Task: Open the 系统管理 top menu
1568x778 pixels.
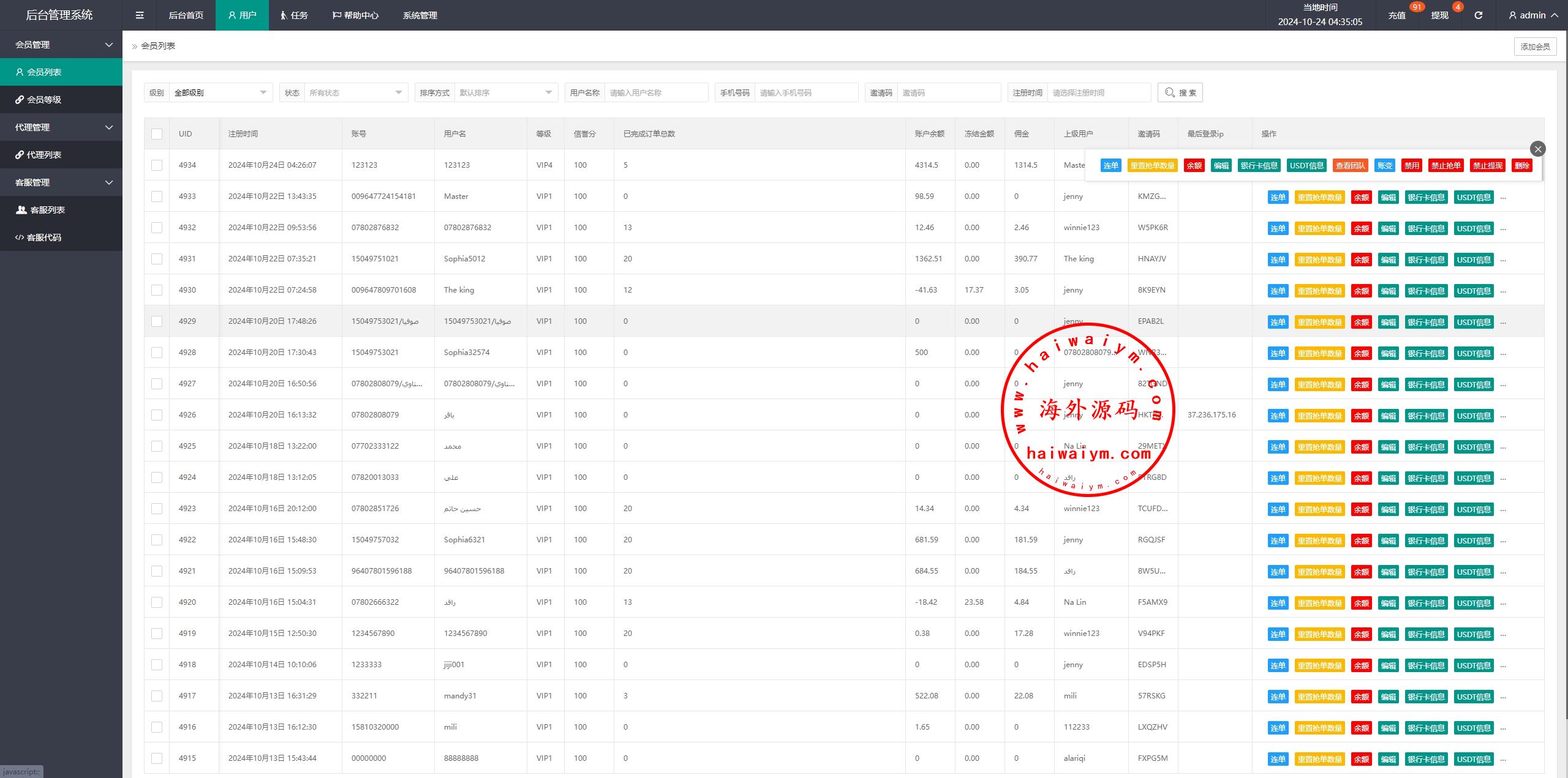Action: coord(420,15)
